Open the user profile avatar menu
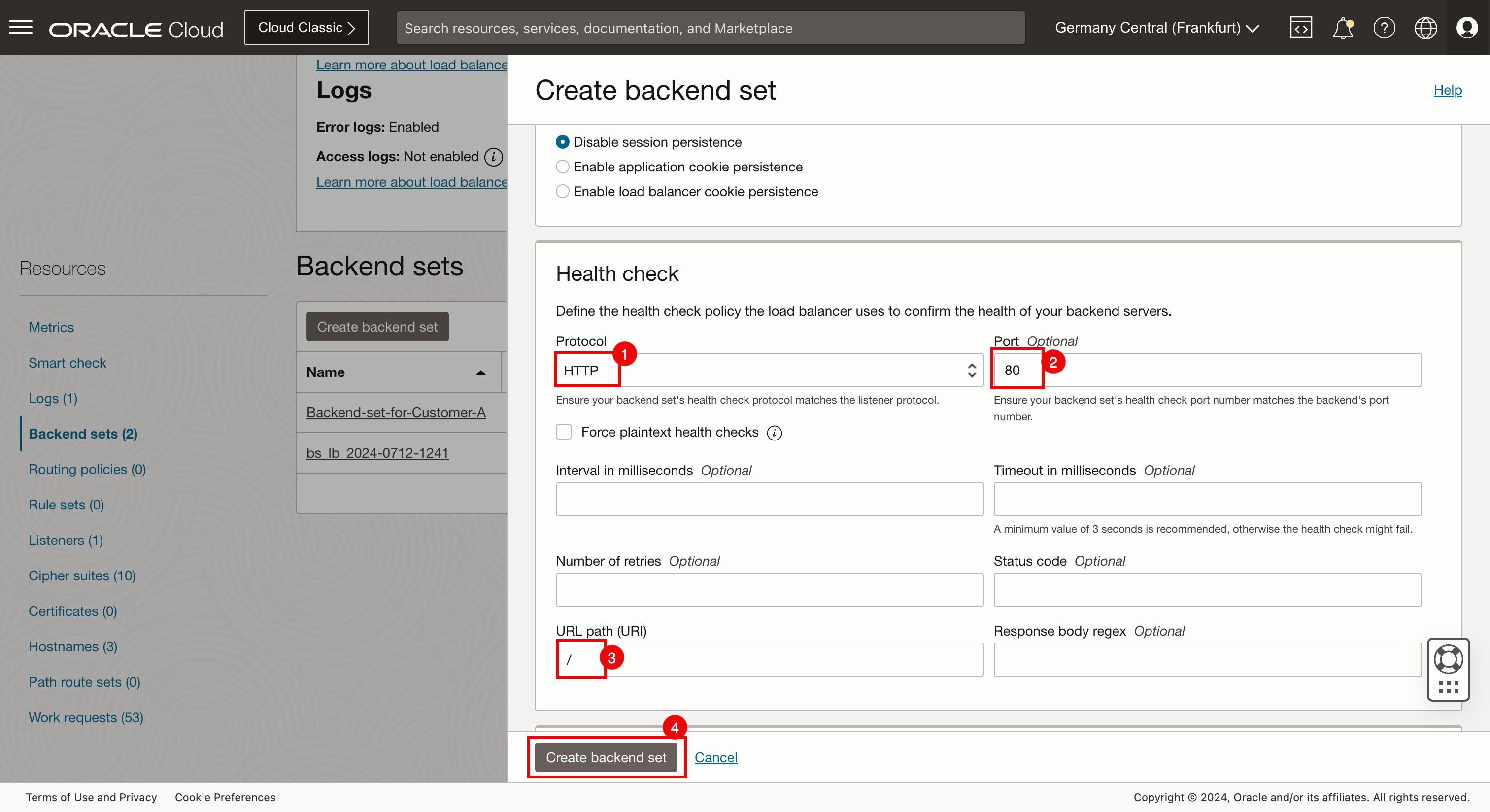The height and width of the screenshot is (812, 1490). coord(1467,28)
